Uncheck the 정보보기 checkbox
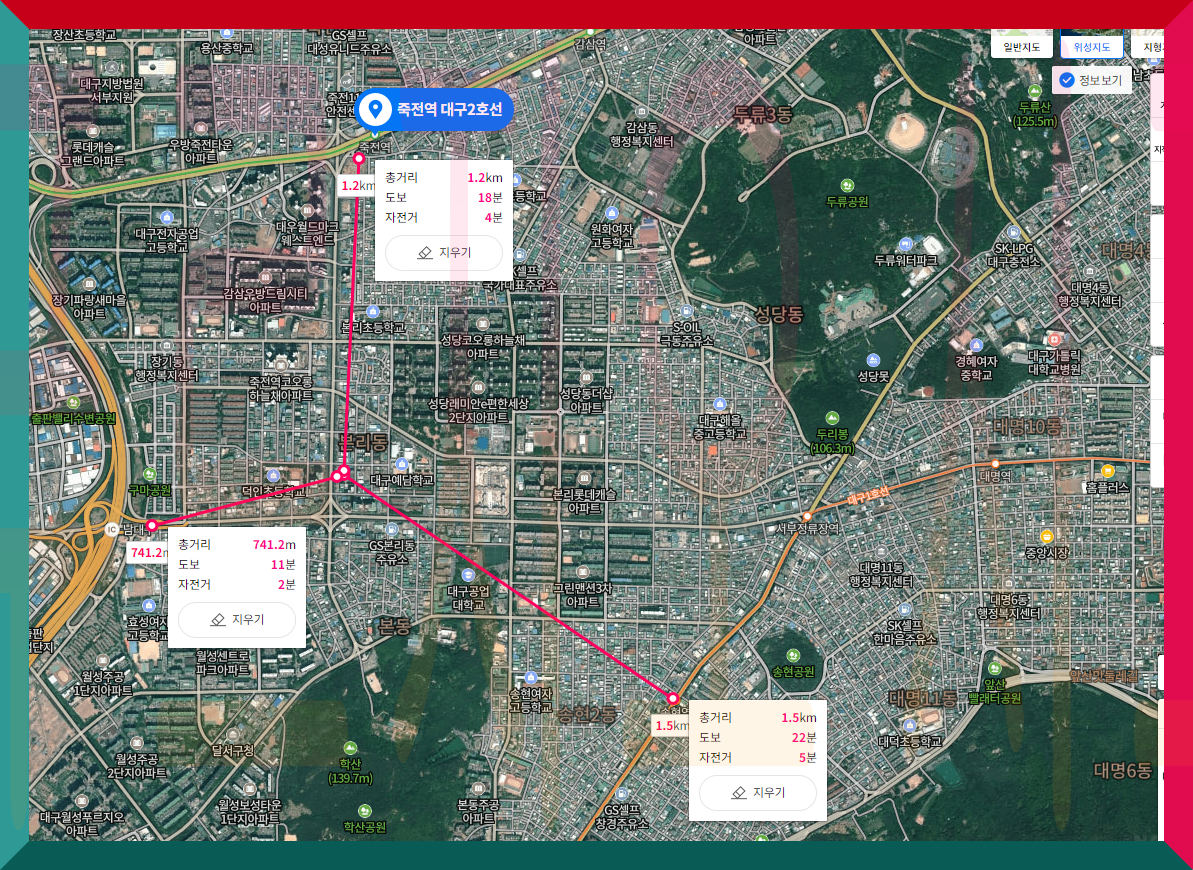This screenshot has height=870, width=1193. 1067,80
